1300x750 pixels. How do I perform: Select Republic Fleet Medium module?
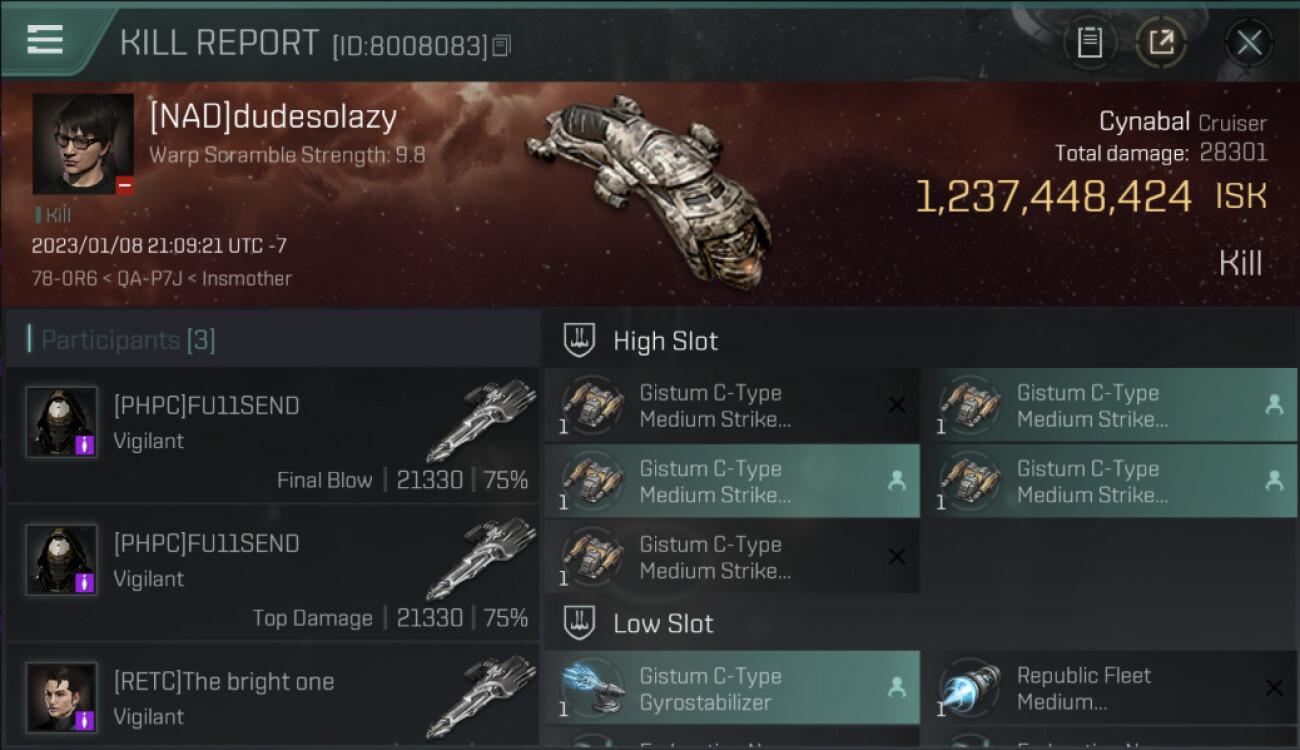1110,688
